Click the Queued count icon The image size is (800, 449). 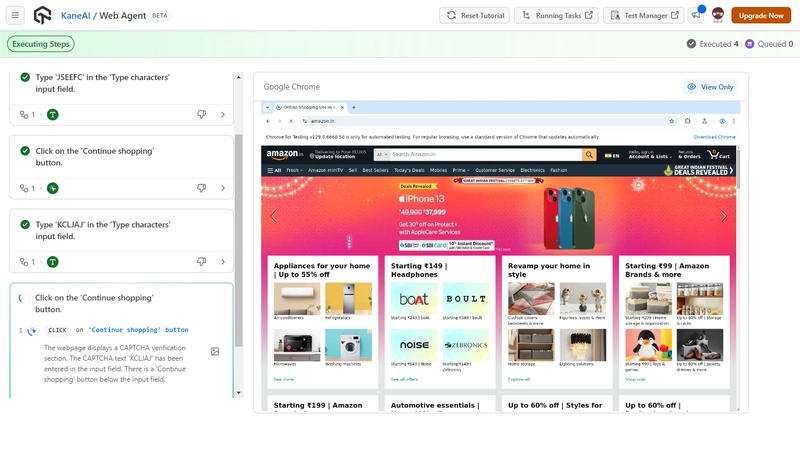[749, 44]
